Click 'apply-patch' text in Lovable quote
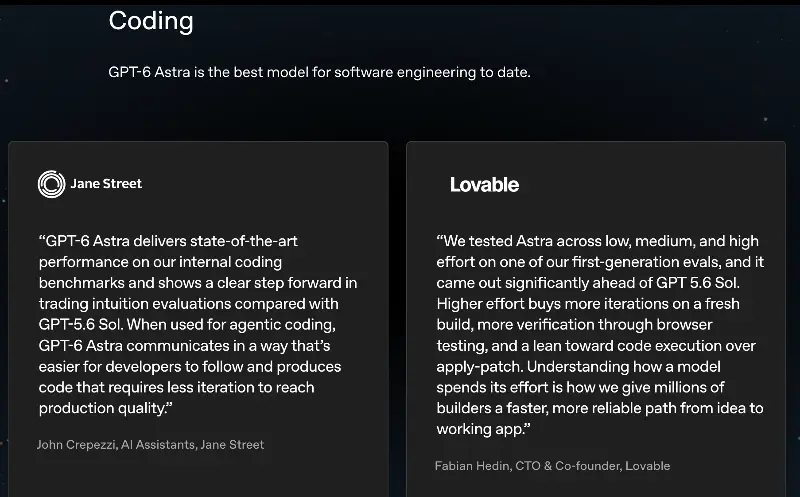Viewport: 800px width, 497px height. (479, 367)
